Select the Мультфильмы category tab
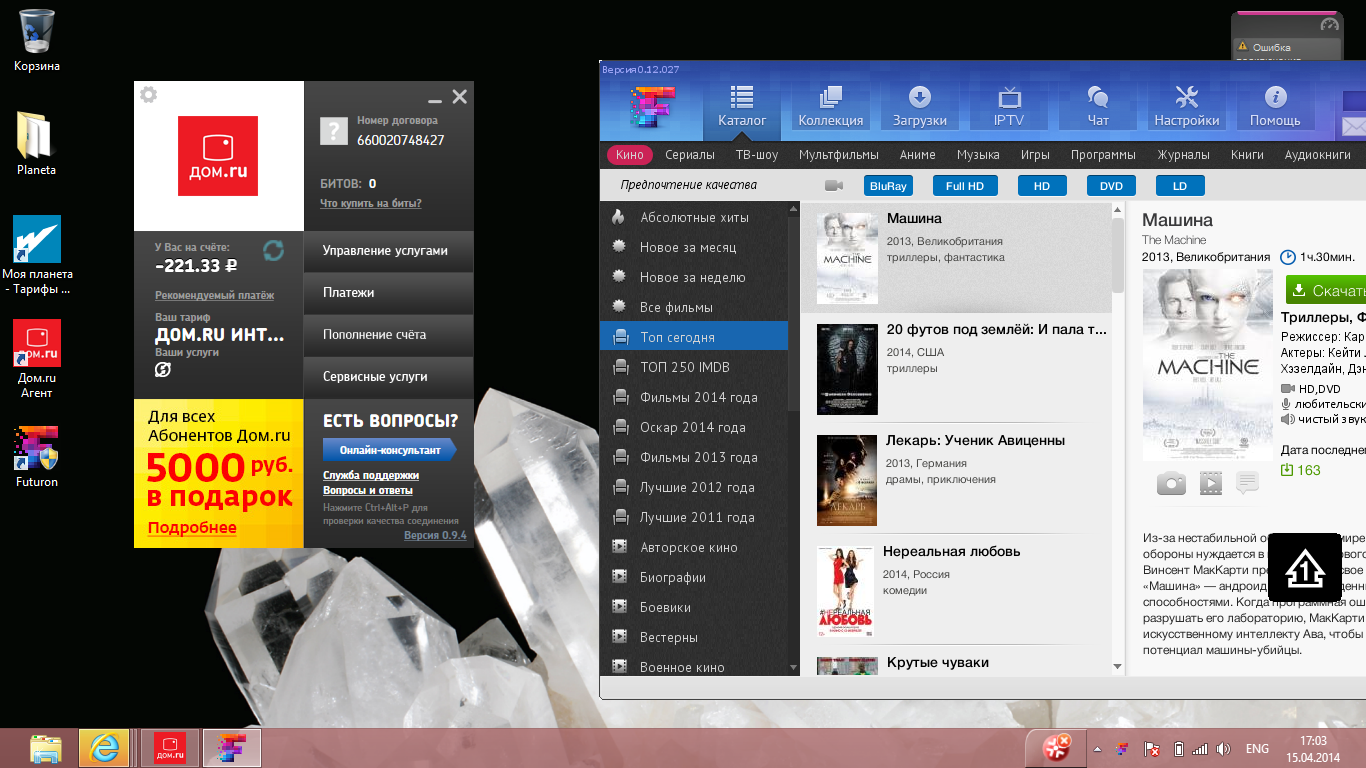This screenshot has height=768, width=1366. 839,155
